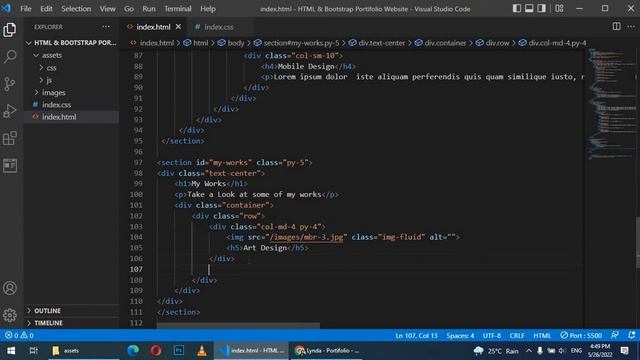Viewport: 640px width, 360px height.
Task: Open the Extensions view
Action: point(10,138)
